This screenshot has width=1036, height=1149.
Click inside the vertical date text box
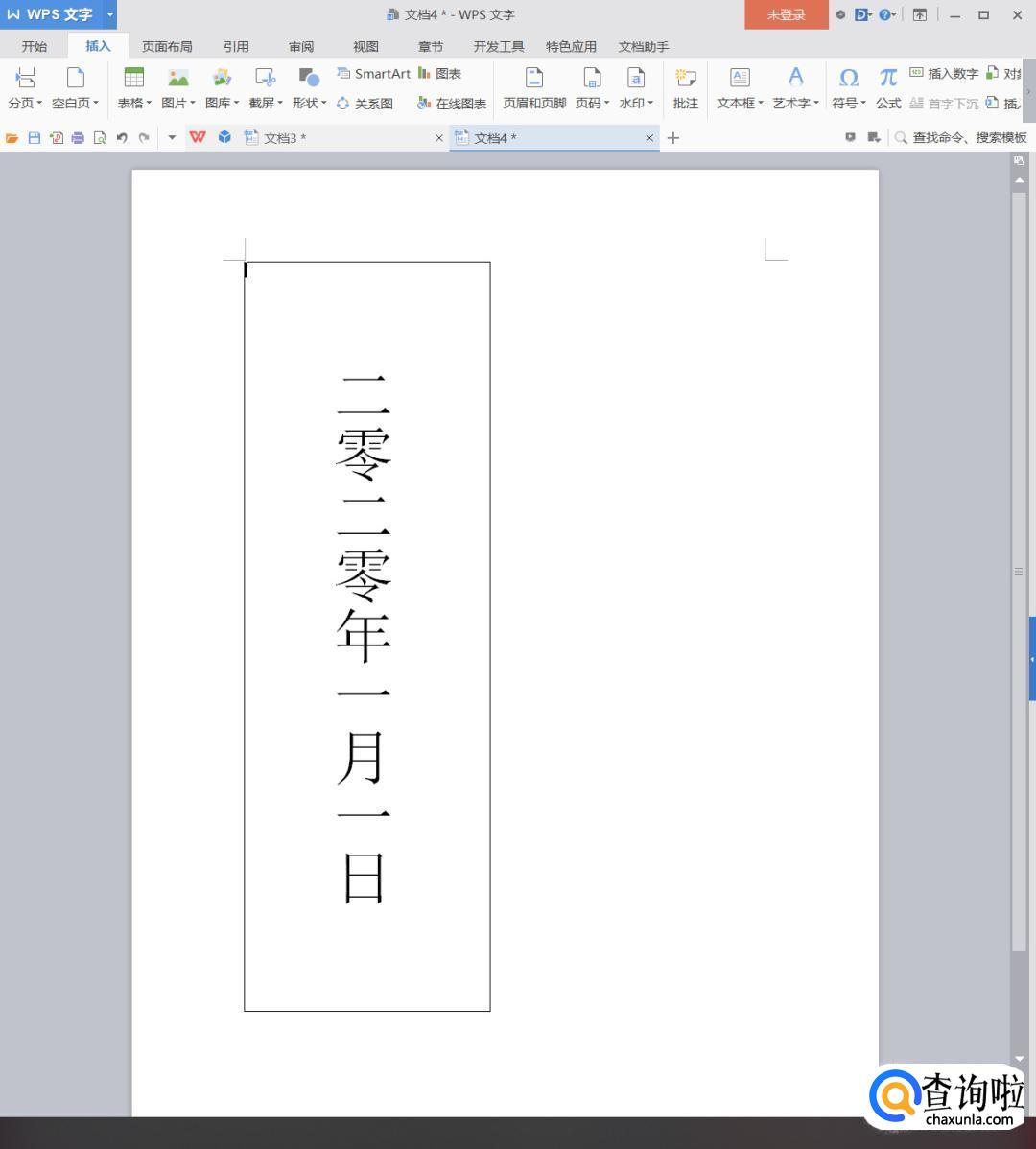coord(367,636)
